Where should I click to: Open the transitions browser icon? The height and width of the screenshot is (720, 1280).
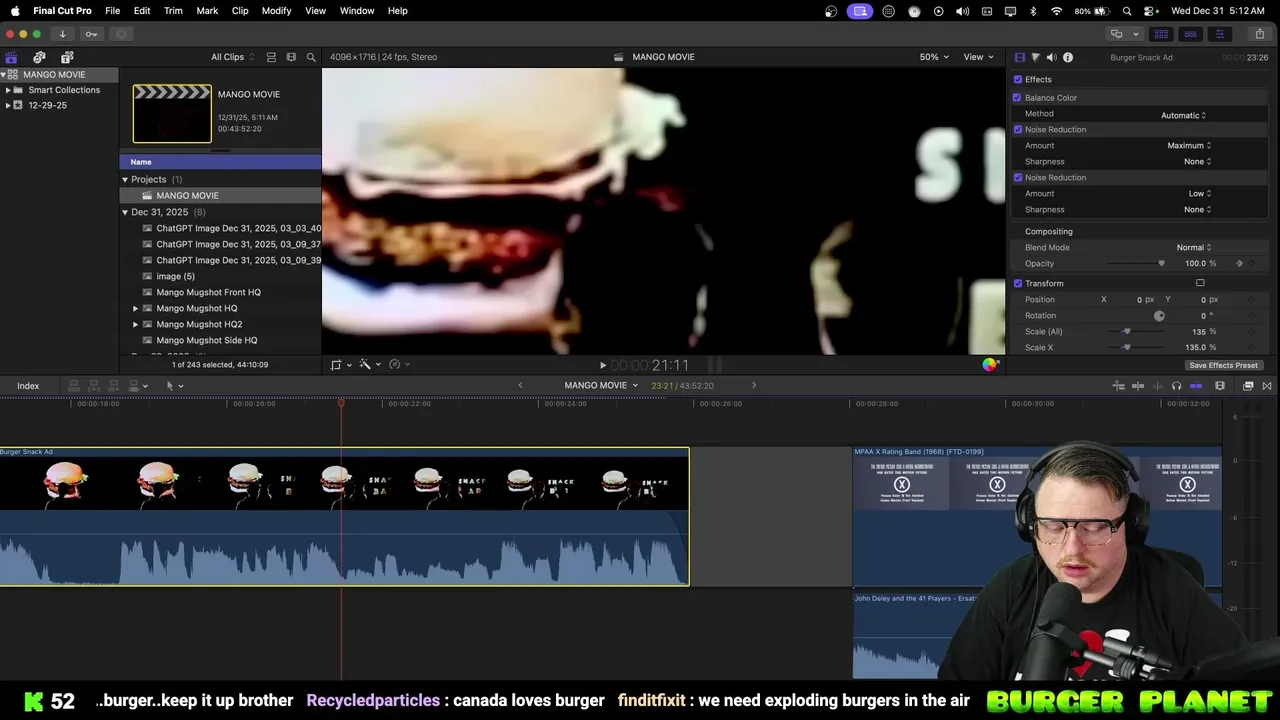point(1267,386)
